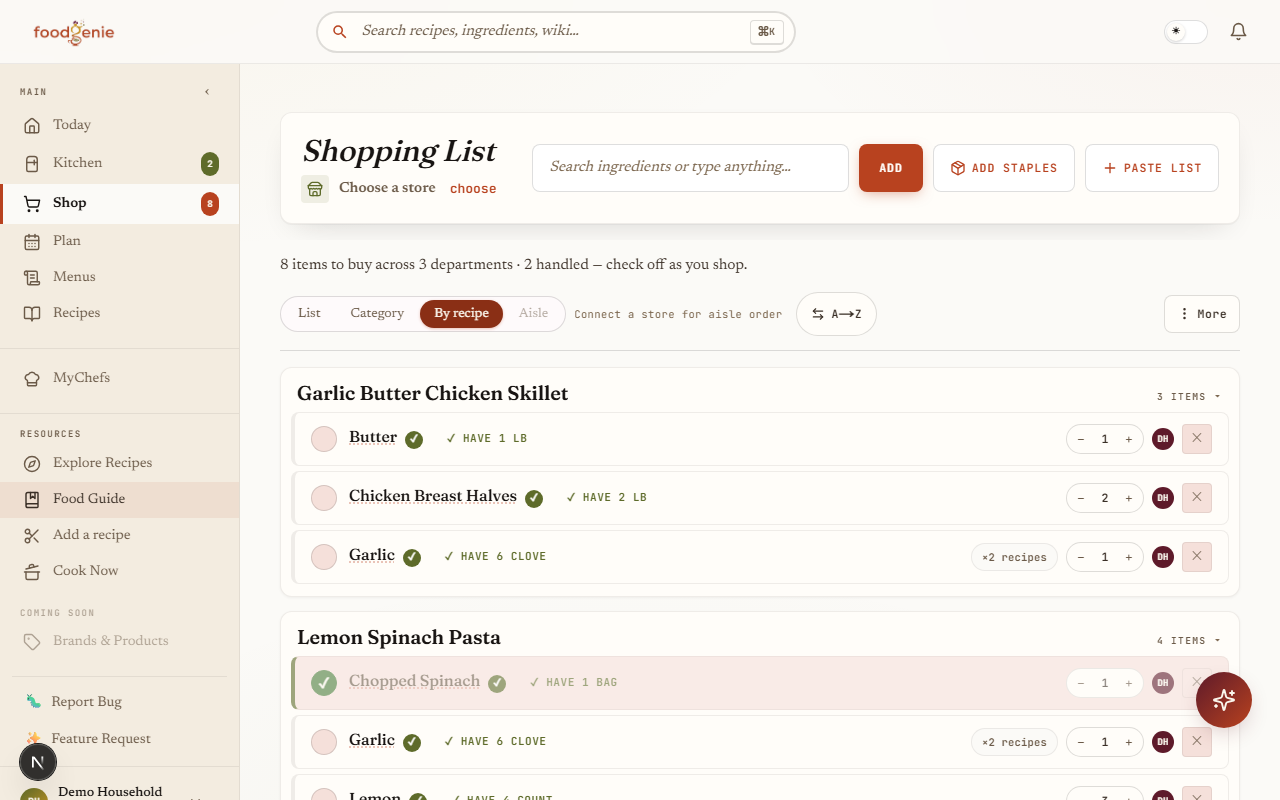Click the choose store link

coord(473,189)
